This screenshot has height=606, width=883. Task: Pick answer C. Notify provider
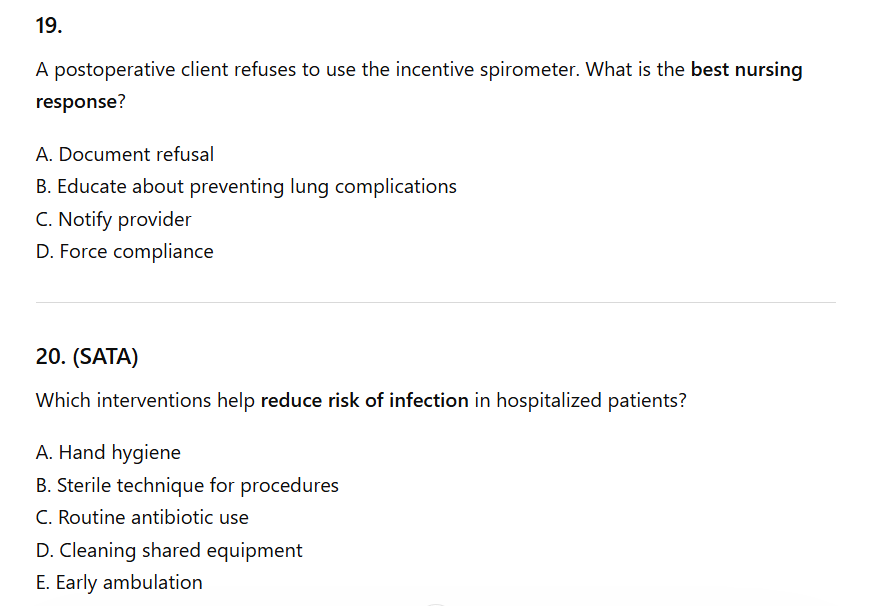coord(113,219)
